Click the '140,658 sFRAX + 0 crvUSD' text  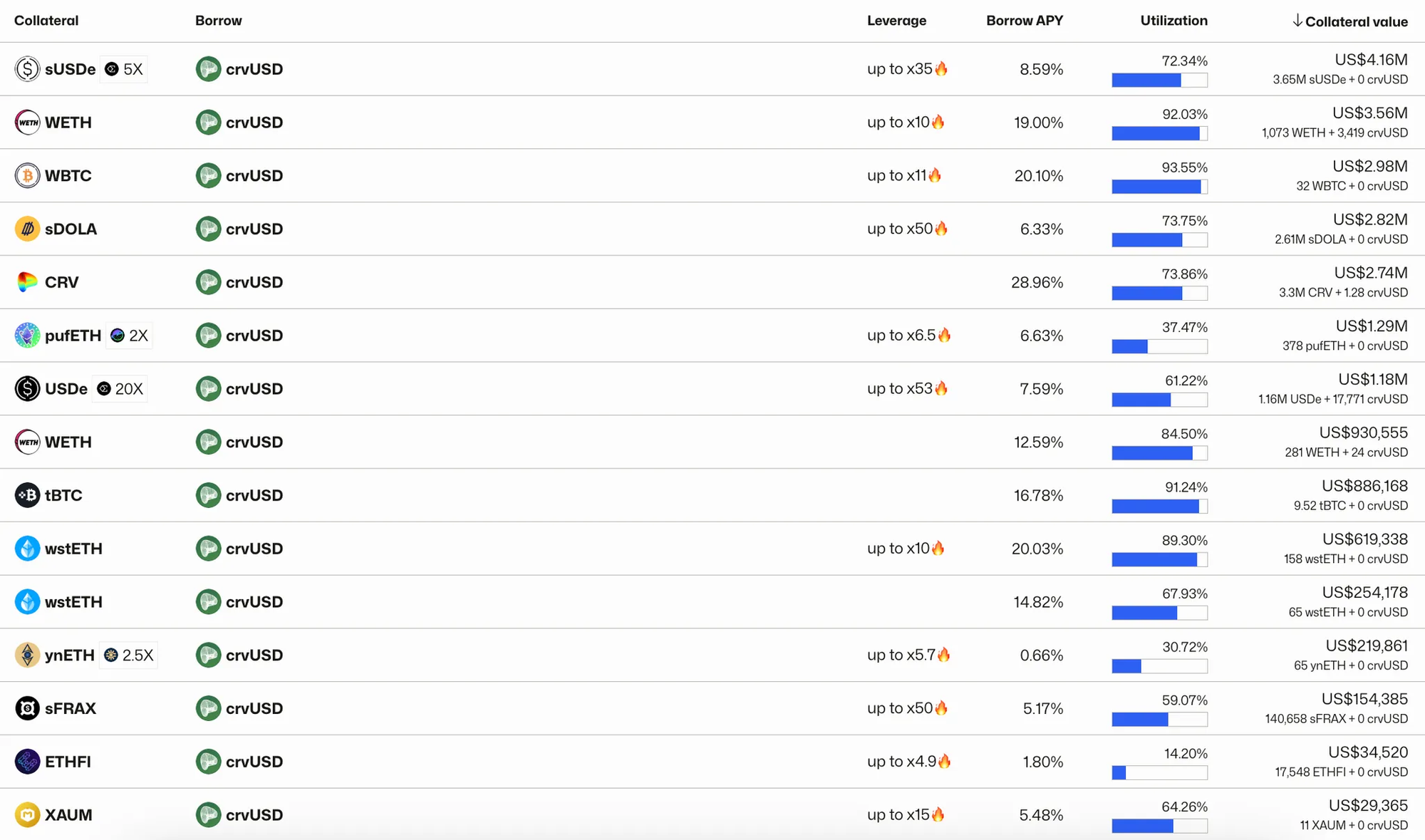(1337, 719)
